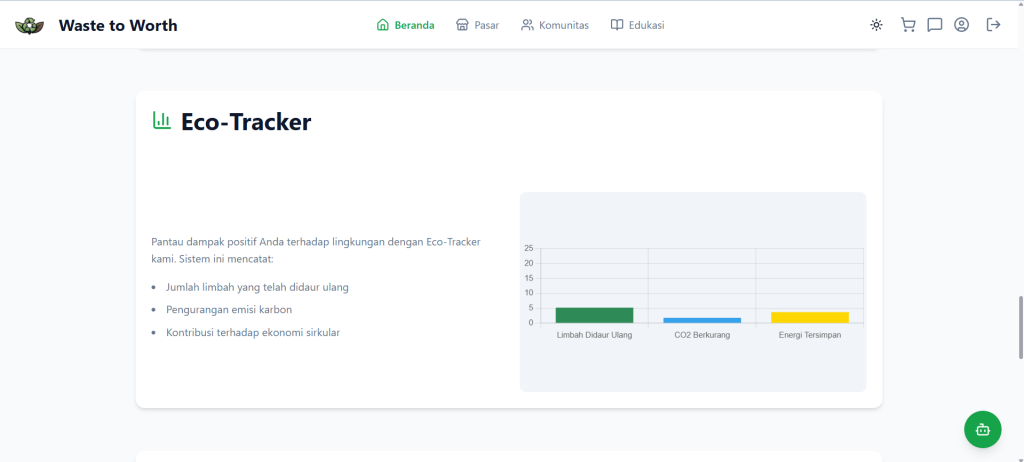Click the green Limbah Didaur Ulang bar

(x=594, y=315)
